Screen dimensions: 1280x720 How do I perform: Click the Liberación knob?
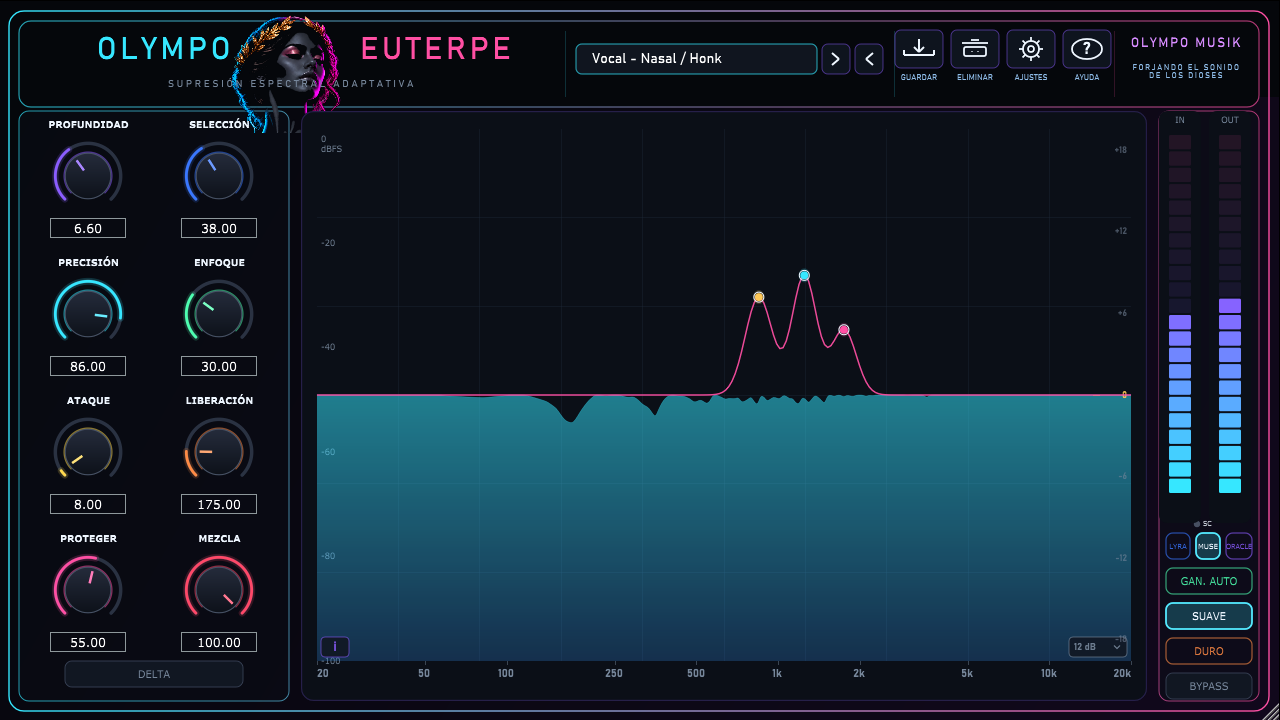click(x=219, y=452)
